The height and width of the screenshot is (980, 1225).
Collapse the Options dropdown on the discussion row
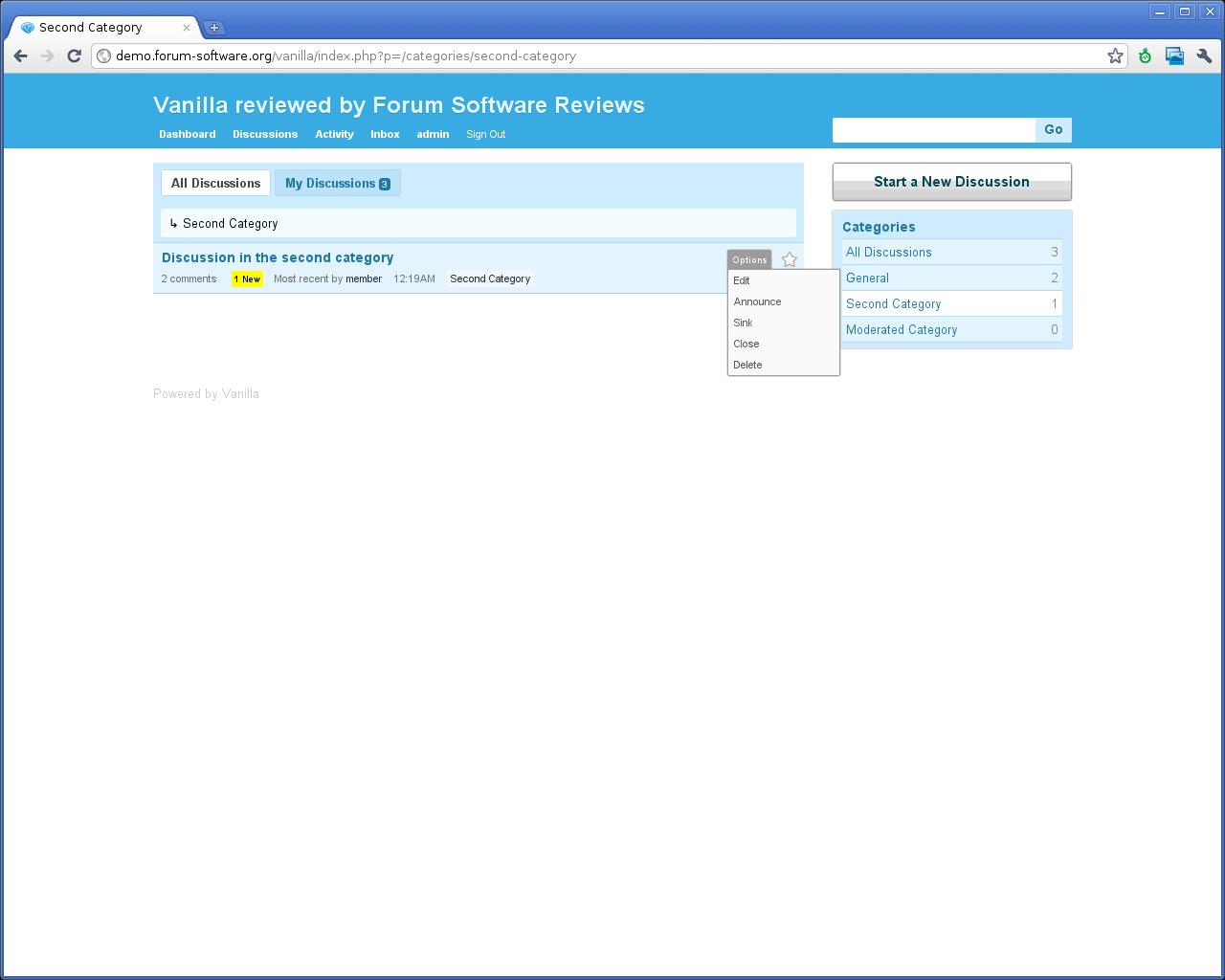(749, 259)
